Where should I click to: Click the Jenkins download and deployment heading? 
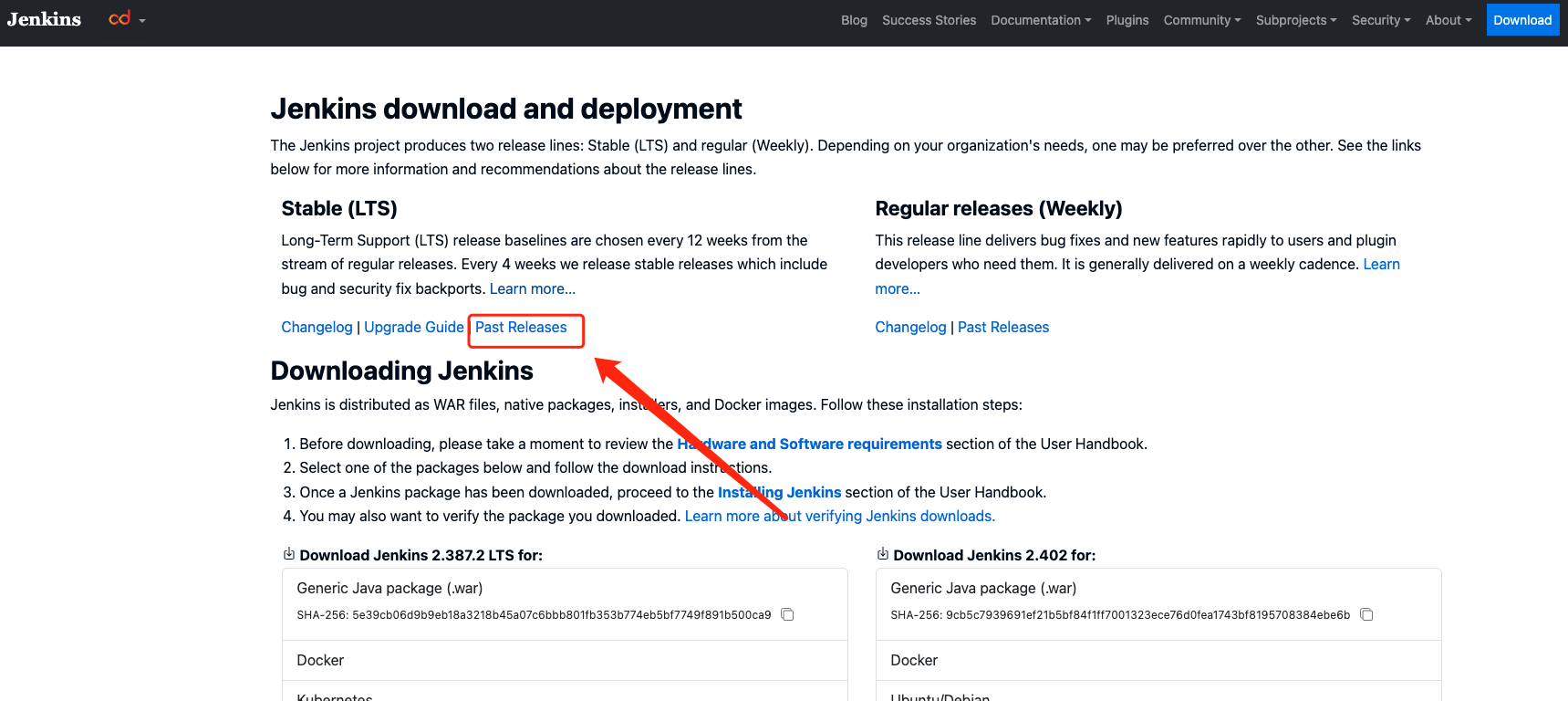[x=506, y=109]
